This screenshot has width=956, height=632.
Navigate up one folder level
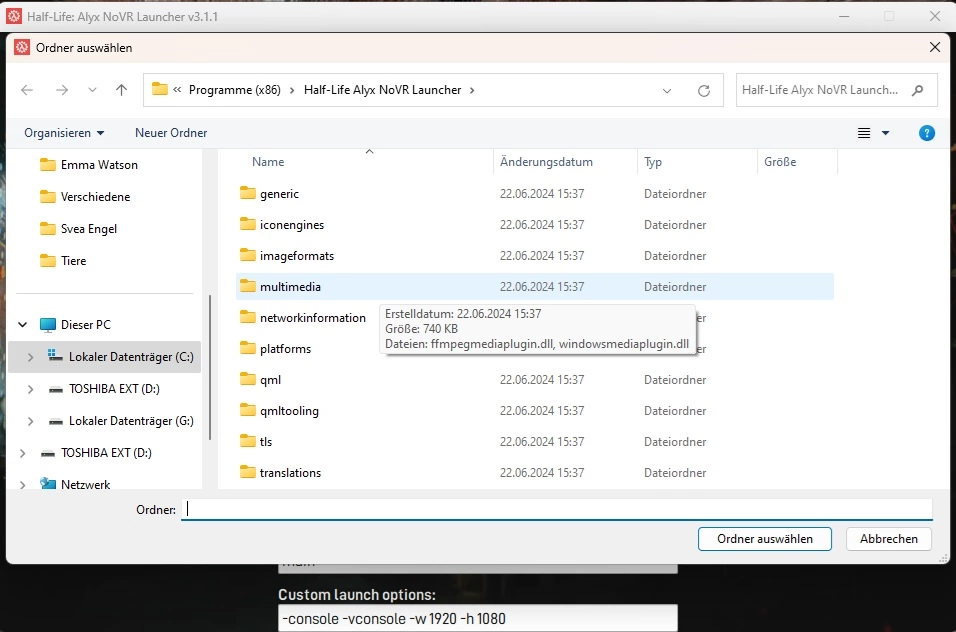click(x=121, y=90)
